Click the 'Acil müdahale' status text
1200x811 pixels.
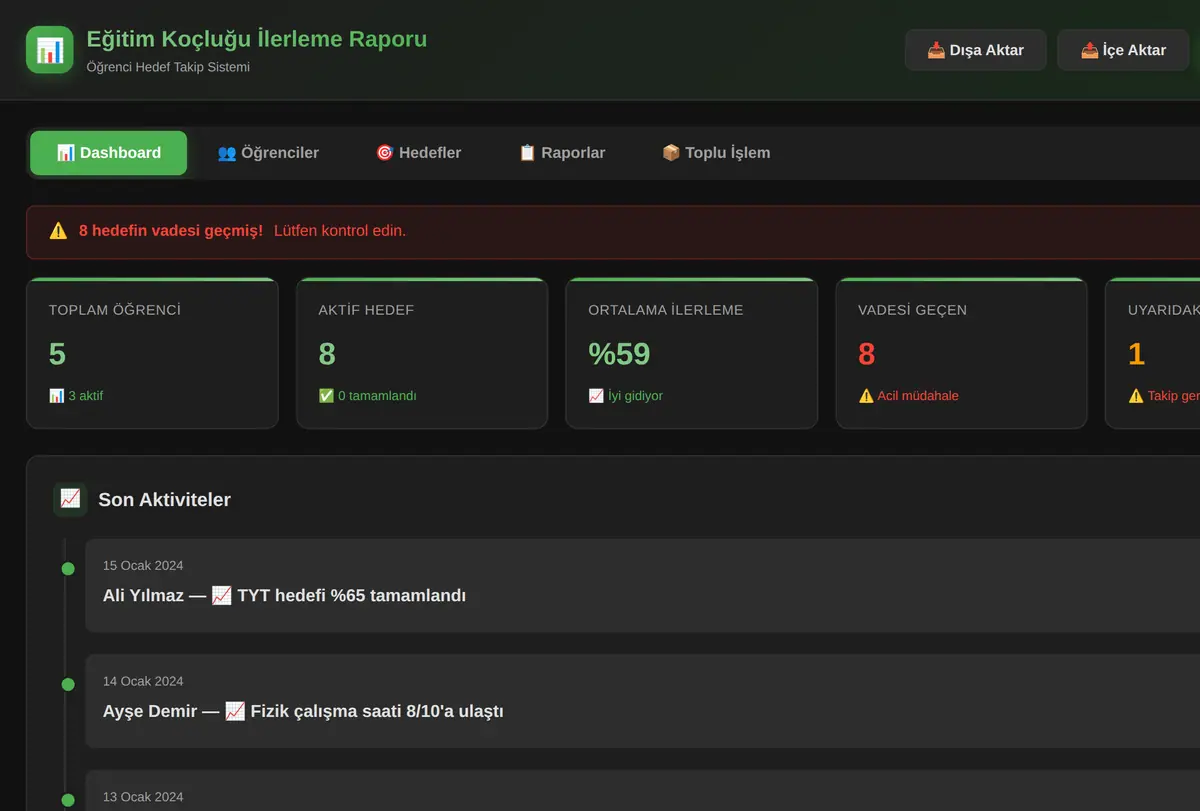pos(918,396)
